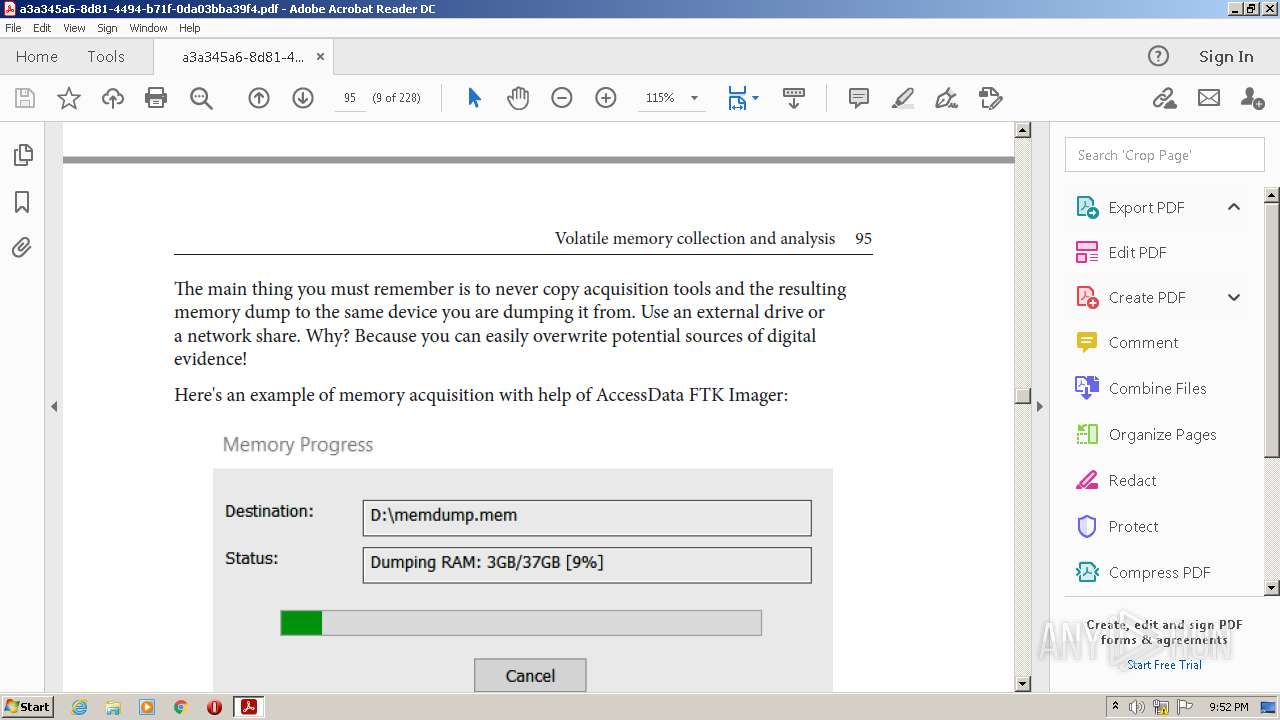
Task: Activate the selection arrow tool
Action: tap(474, 98)
